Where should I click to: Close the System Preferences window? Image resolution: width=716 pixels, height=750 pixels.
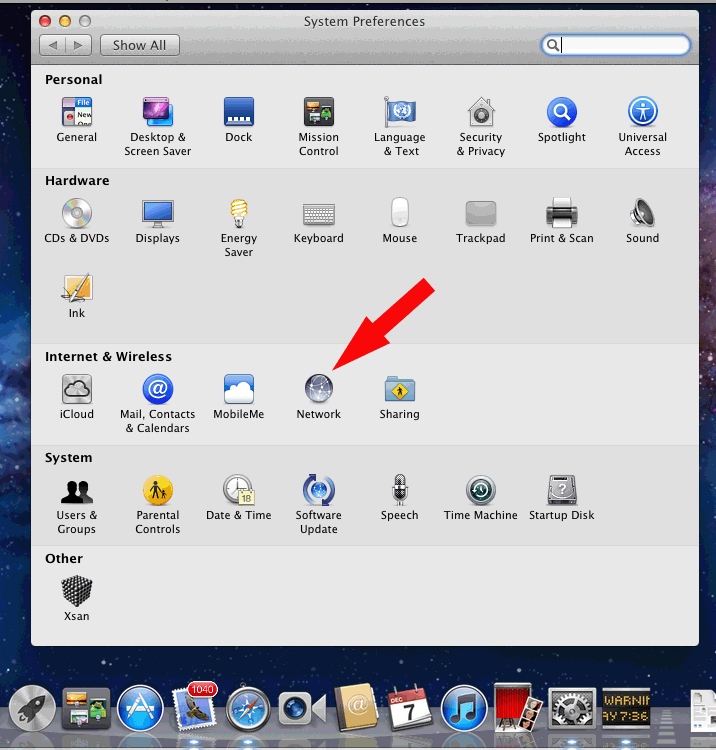pos(45,21)
